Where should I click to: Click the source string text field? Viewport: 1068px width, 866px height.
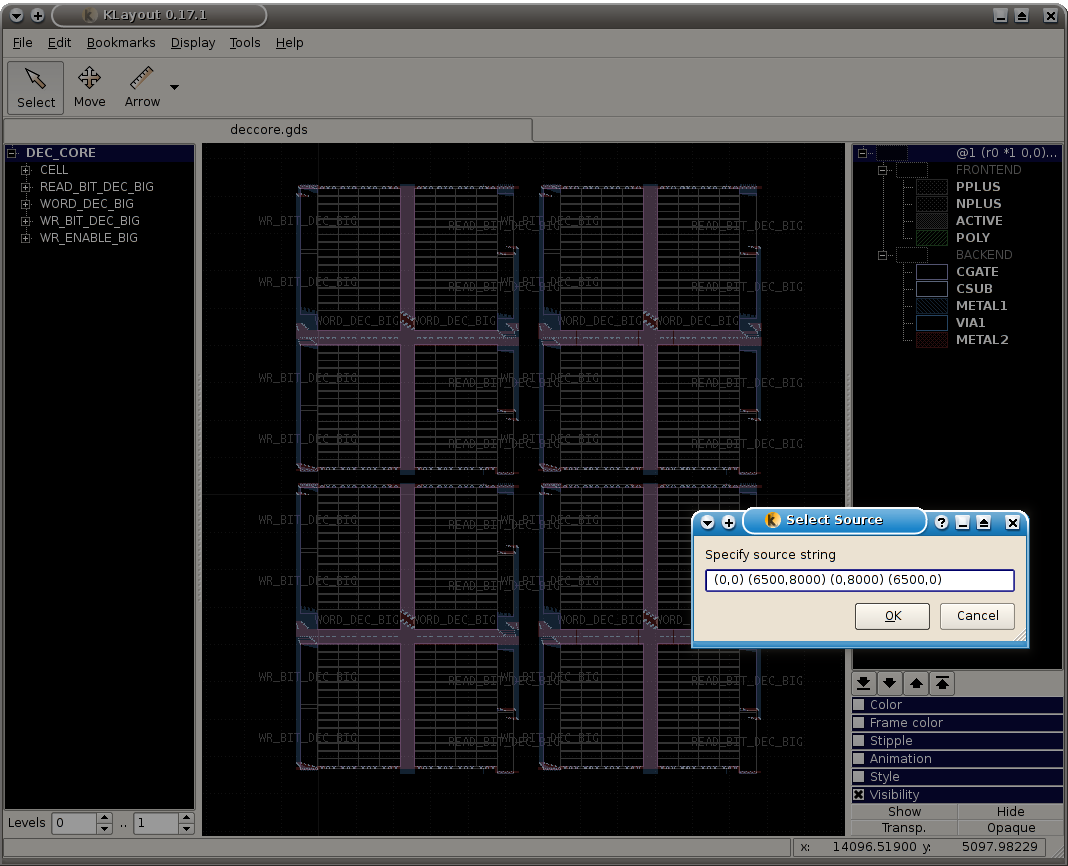[859, 580]
